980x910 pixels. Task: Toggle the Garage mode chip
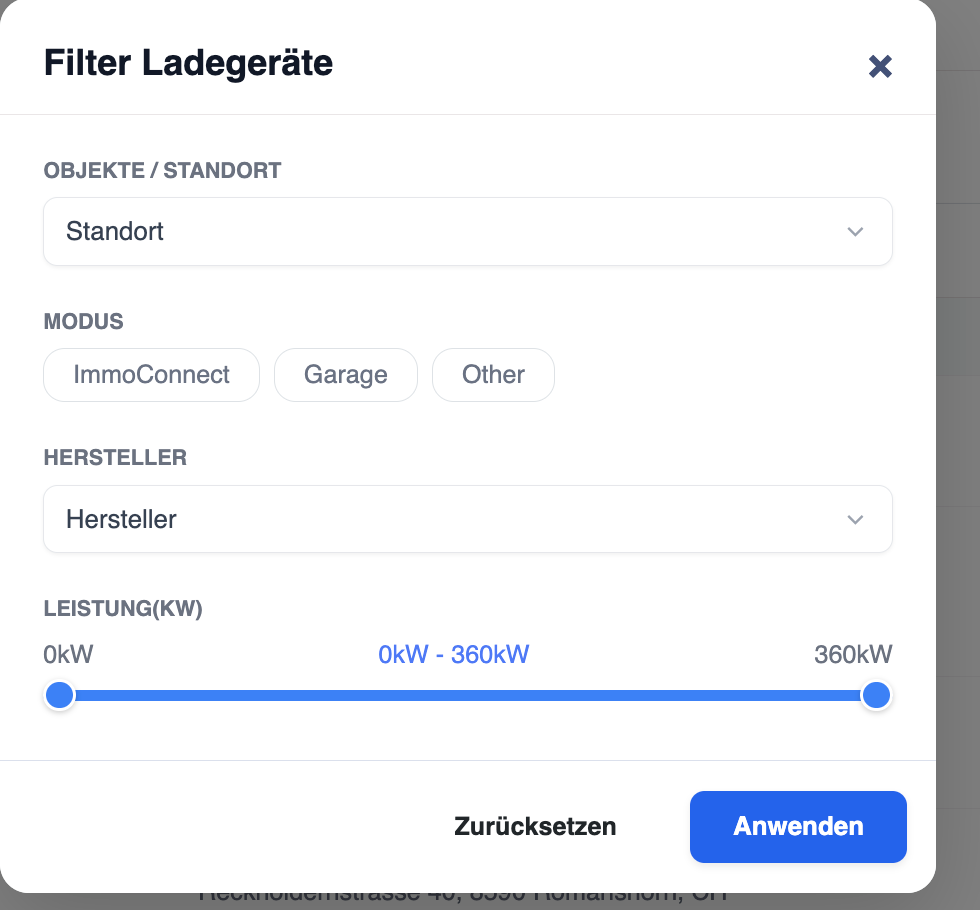pyautogui.click(x=346, y=375)
